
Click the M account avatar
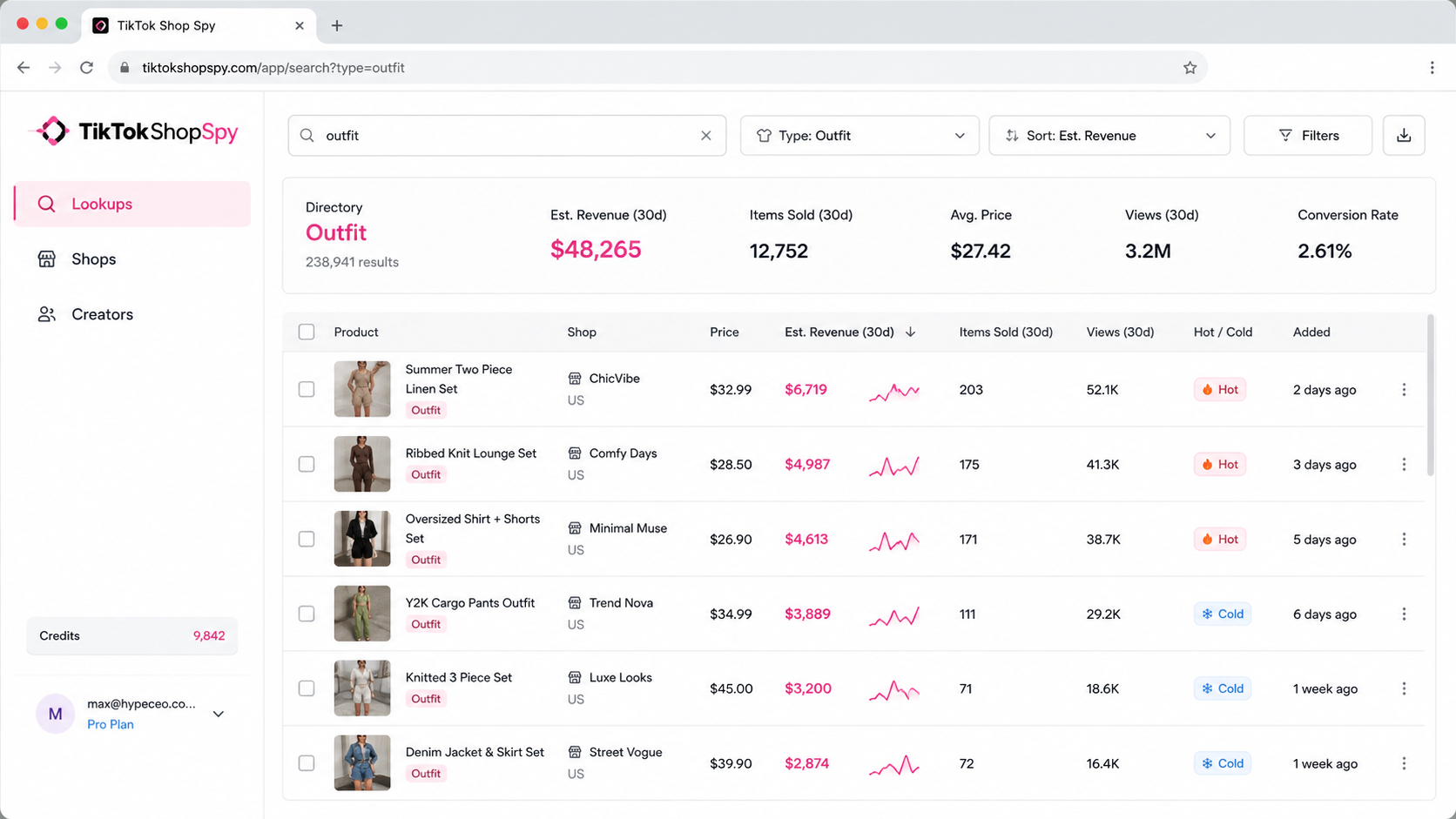pos(55,715)
